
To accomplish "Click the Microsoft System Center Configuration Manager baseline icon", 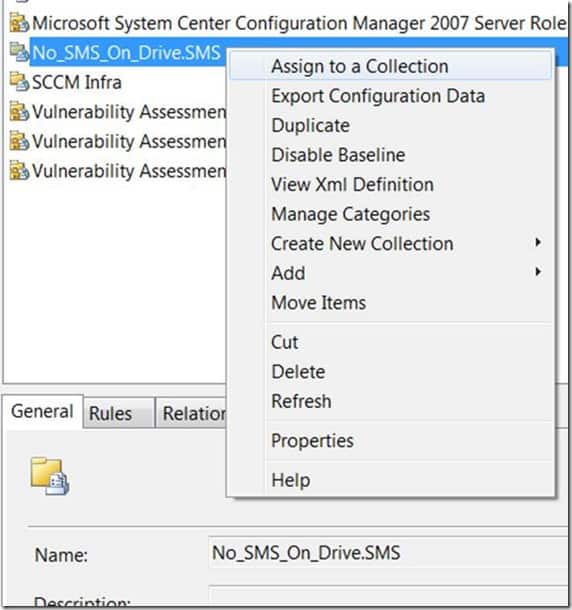I will coord(19,23).
